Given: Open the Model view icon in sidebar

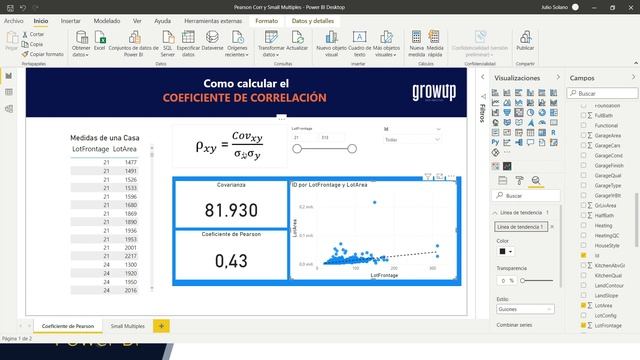Looking at the screenshot, I should click(x=9, y=109).
